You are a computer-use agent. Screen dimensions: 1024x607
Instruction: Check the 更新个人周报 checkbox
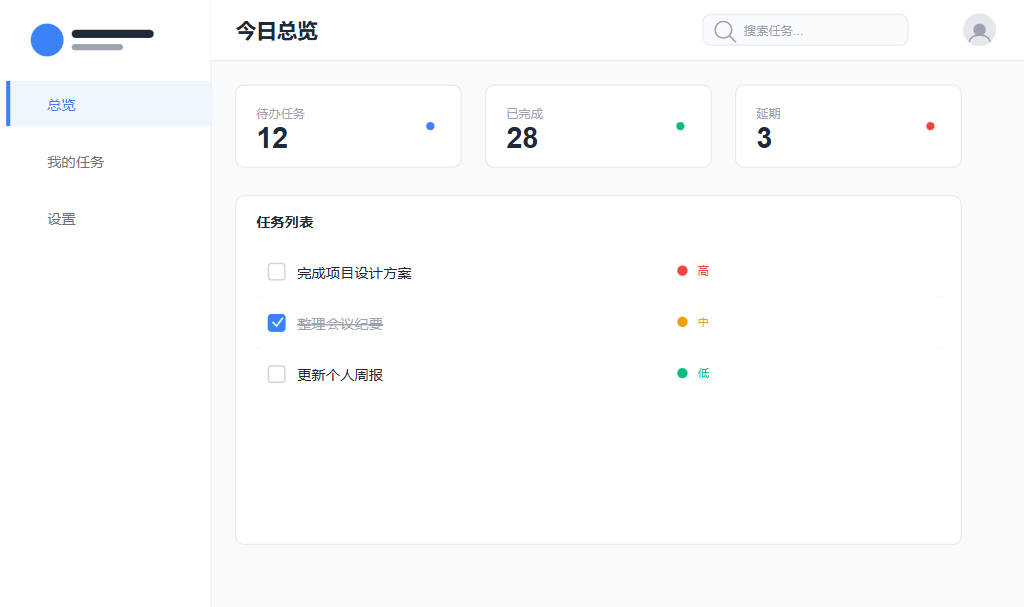(x=277, y=373)
